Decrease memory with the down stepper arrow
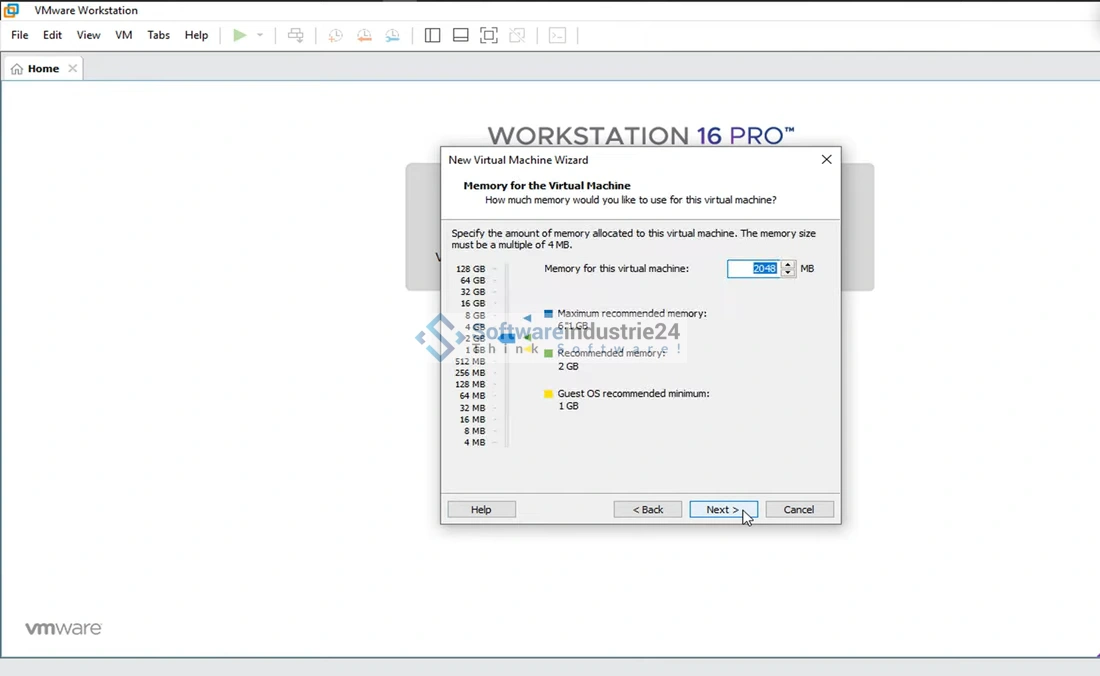 point(788,273)
